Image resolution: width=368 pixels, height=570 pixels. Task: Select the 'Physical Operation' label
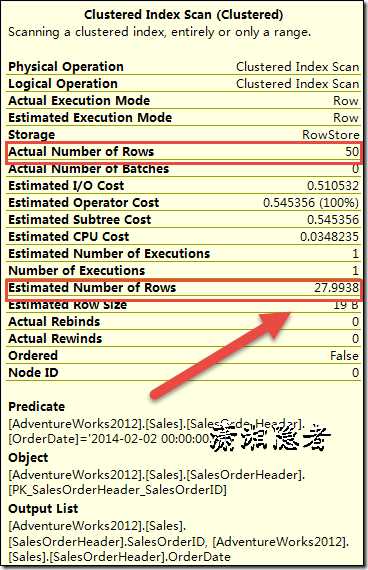click(x=66, y=67)
